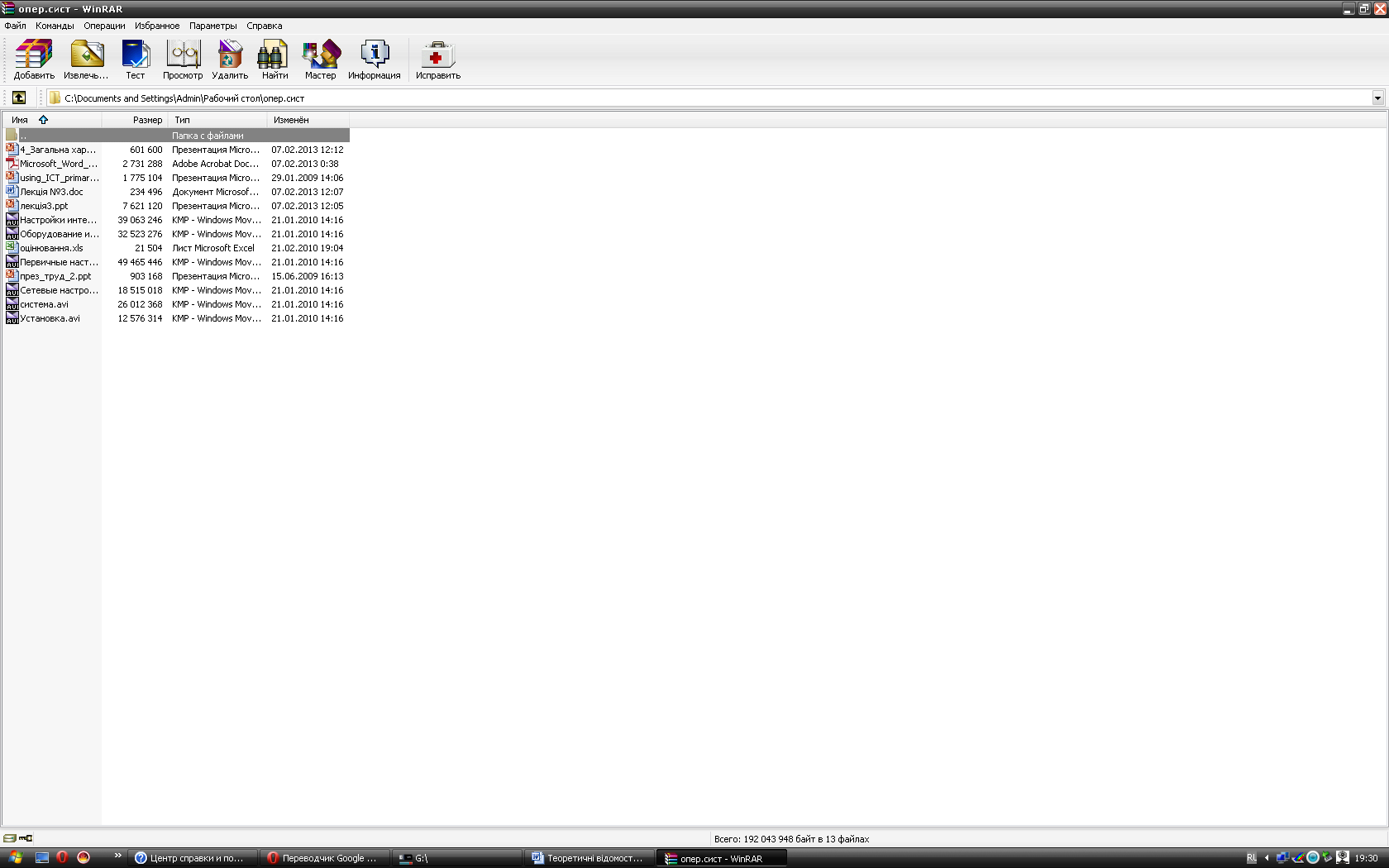Run the Тест (Test) tool
The image size is (1389, 868).
click(135, 60)
